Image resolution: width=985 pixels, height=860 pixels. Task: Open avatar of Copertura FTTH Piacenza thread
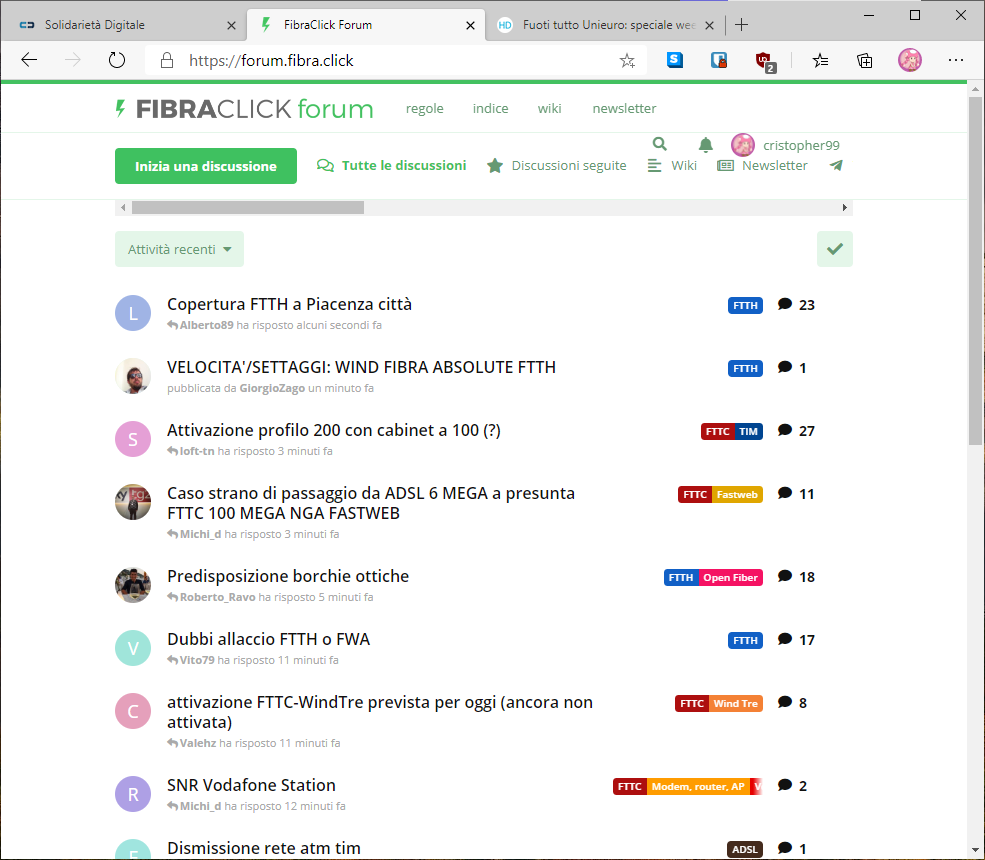[133, 313]
